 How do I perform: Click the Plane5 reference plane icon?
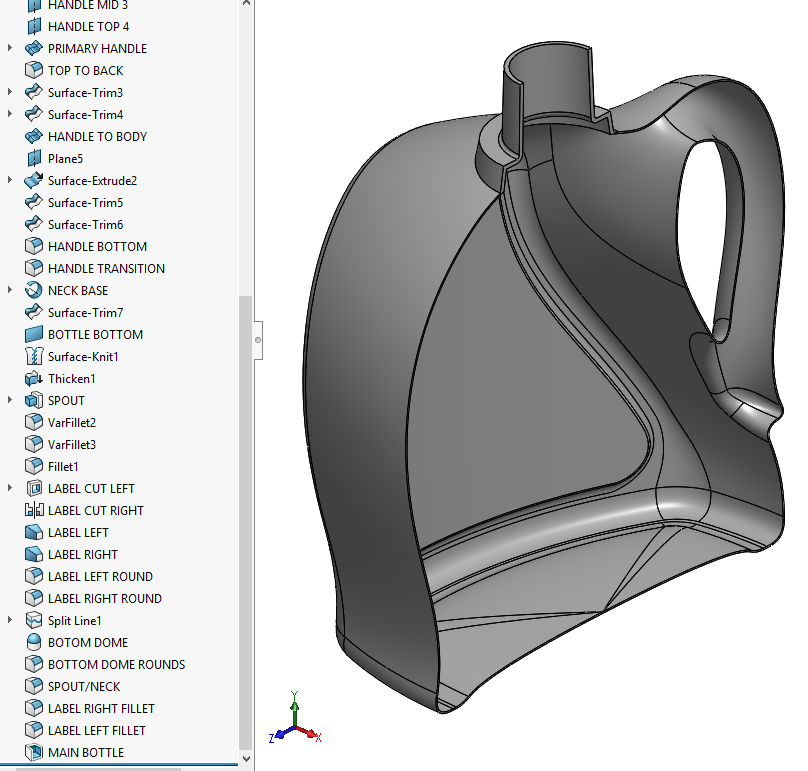pyautogui.click(x=33, y=159)
